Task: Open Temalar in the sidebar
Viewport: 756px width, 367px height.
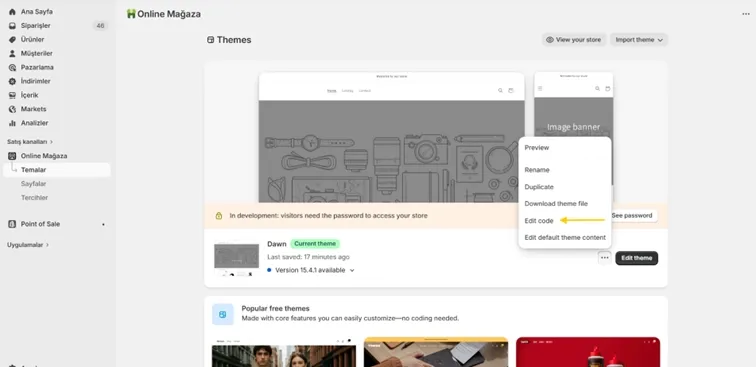Action: pos(57,170)
